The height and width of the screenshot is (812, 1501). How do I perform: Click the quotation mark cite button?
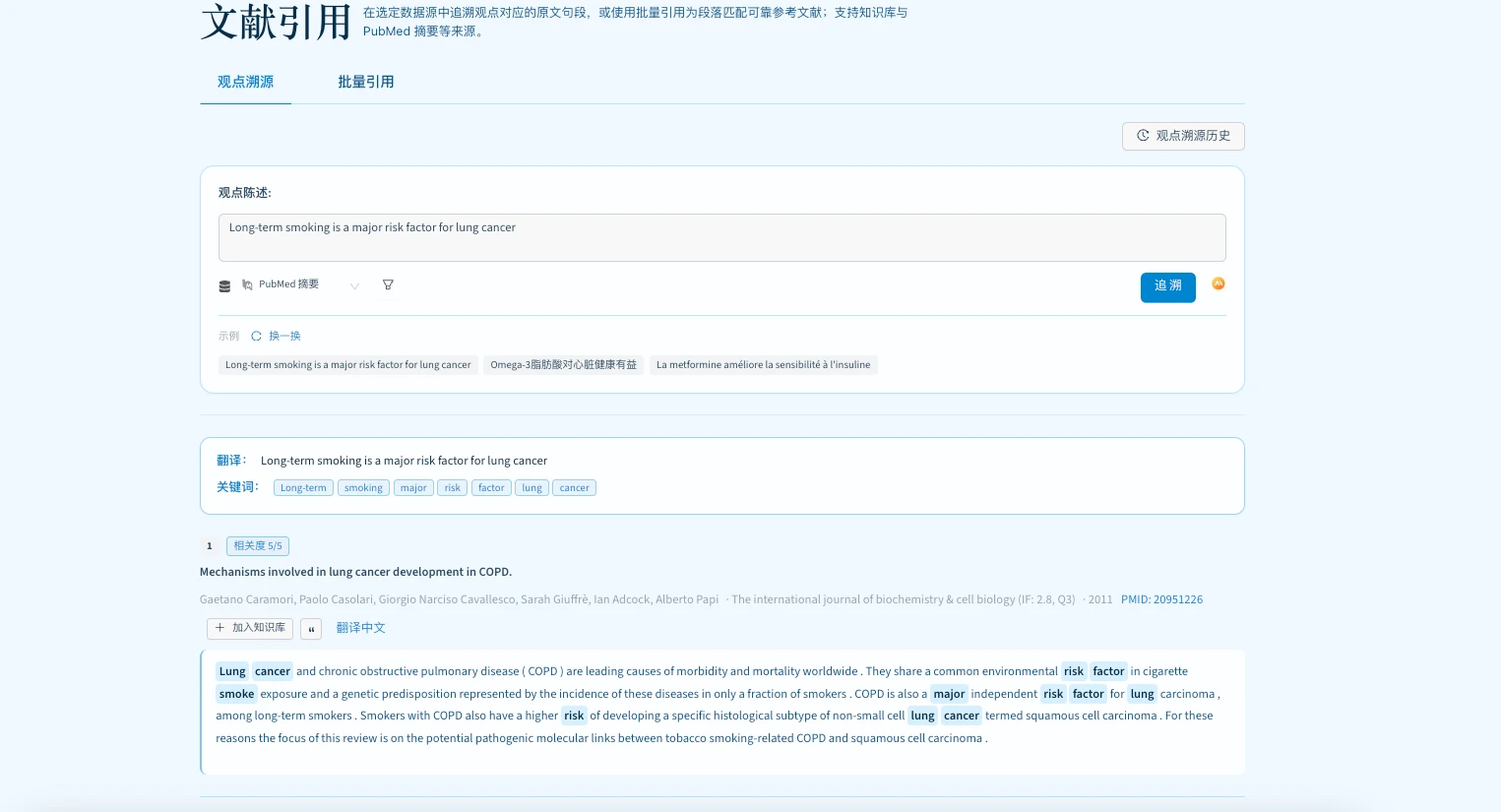(x=311, y=629)
